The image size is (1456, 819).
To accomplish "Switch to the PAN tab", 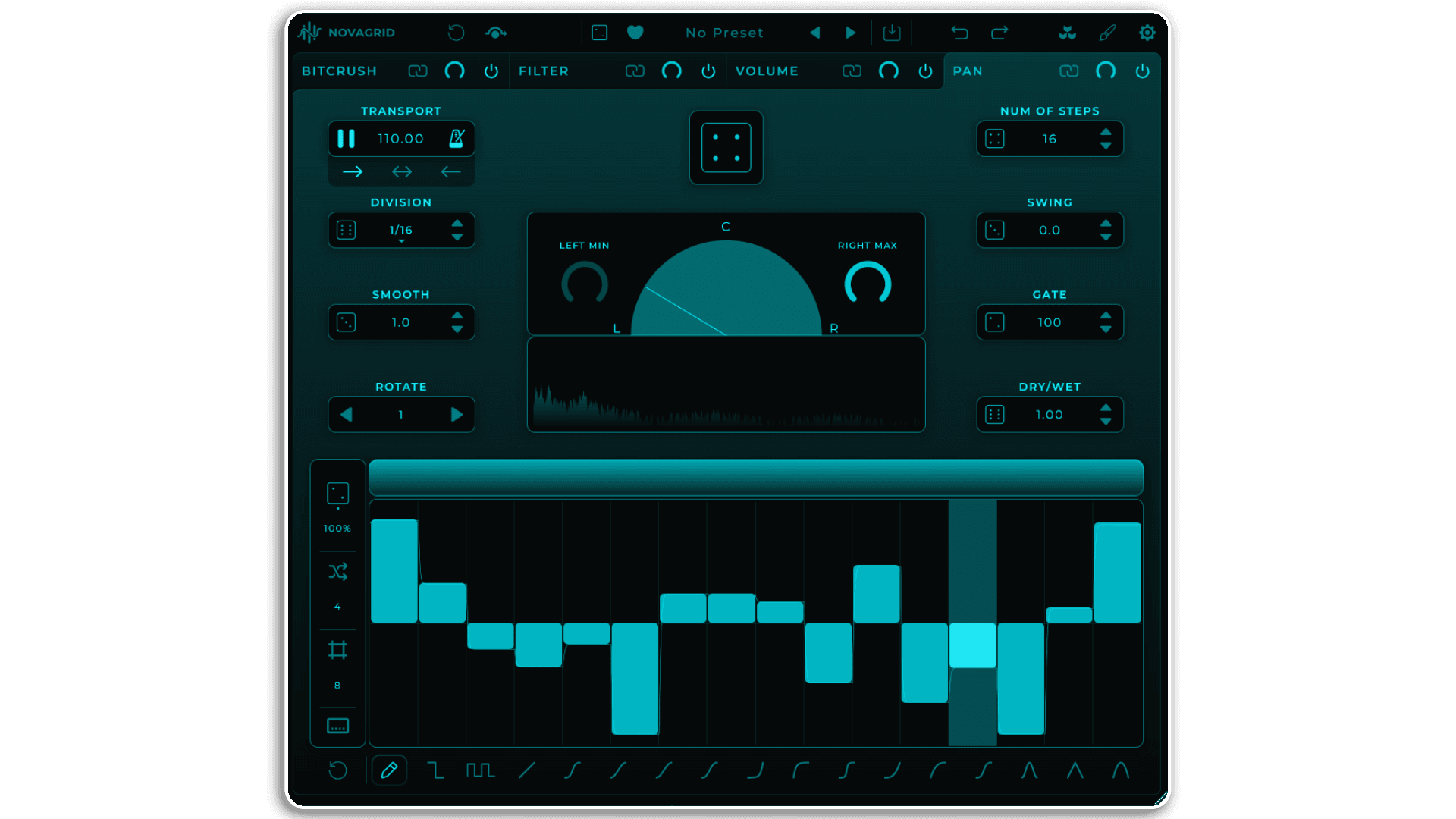I will coord(968,71).
